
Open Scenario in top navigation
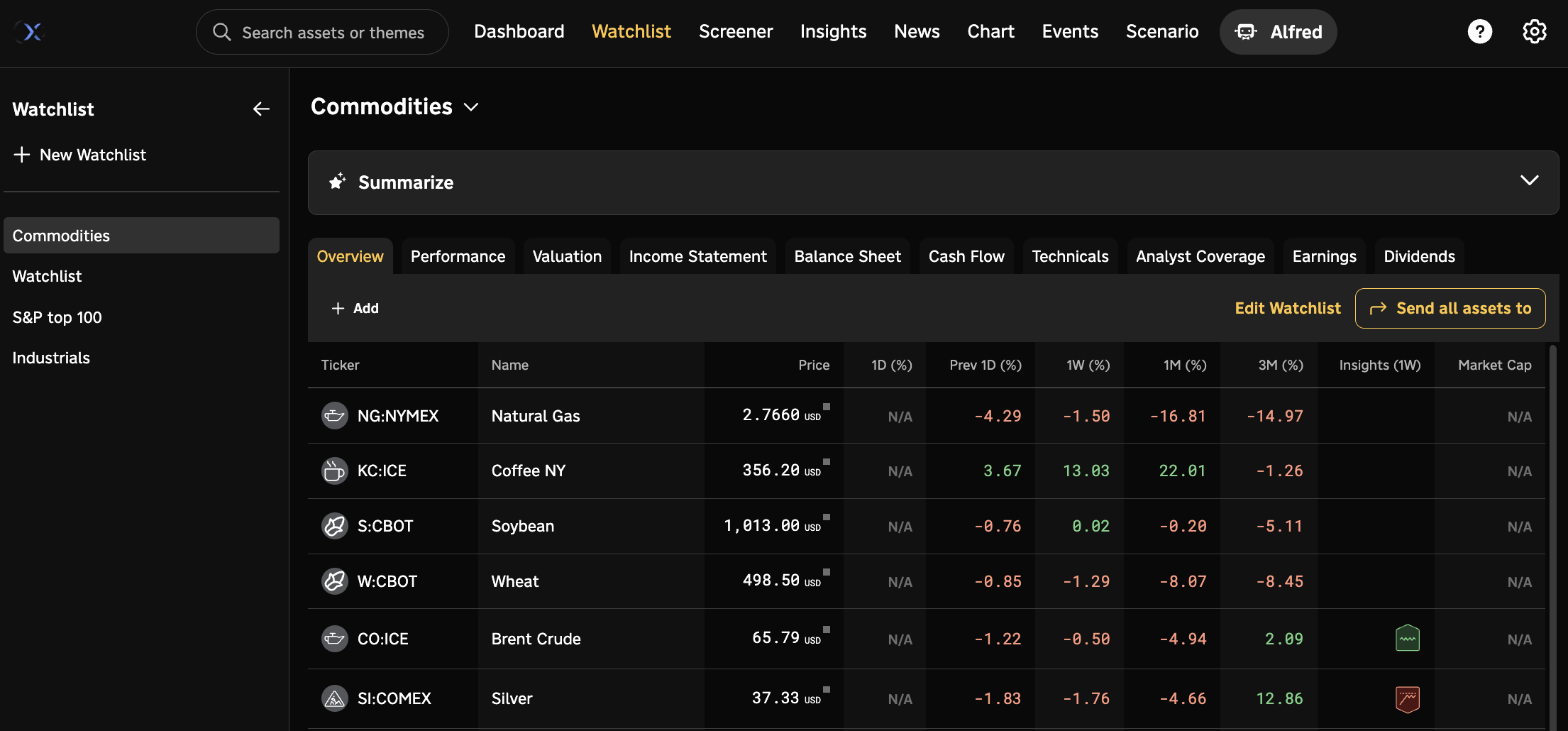(x=1162, y=32)
